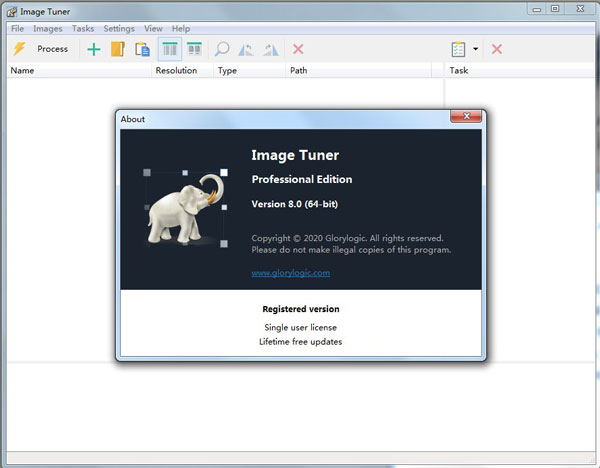The width and height of the screenshot is (600, 468).
Task: Click 'Lifetime free updates' text
Action: coord(300,342)
